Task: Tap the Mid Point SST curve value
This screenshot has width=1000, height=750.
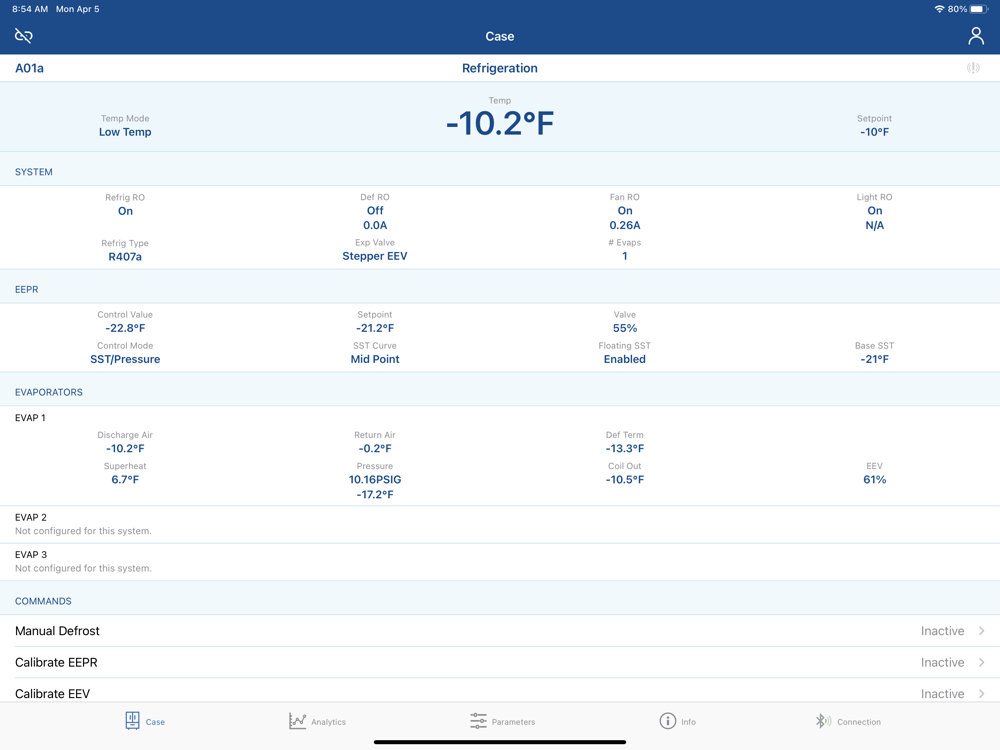Action: click(375, 359)
